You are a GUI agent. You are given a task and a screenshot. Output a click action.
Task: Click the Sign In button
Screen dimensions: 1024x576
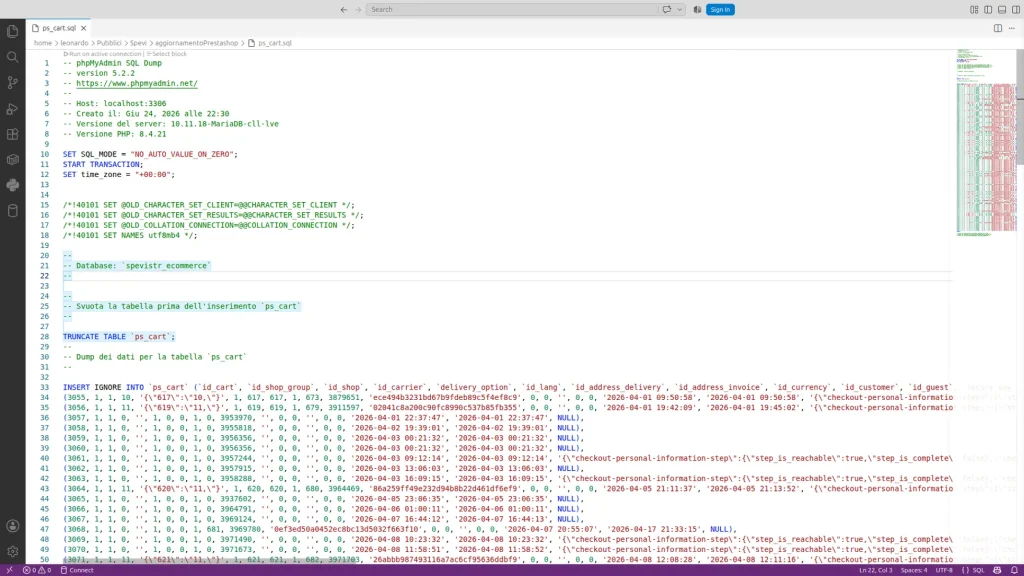(720, 9)
